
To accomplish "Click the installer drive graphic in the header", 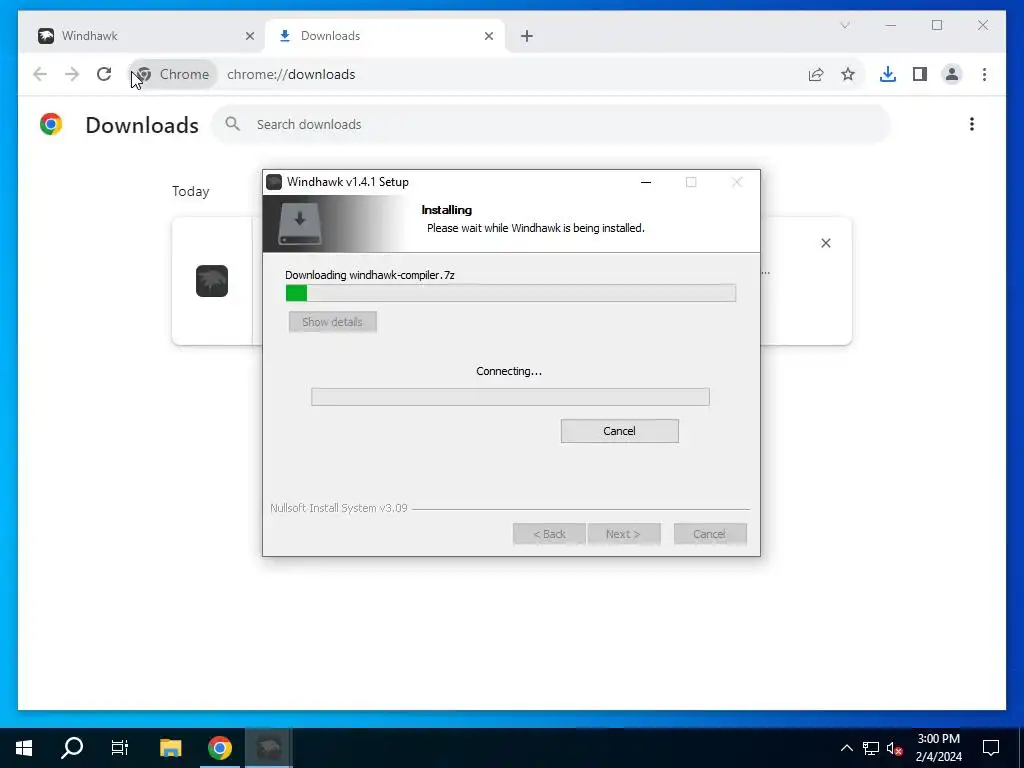I will (300, 224).
